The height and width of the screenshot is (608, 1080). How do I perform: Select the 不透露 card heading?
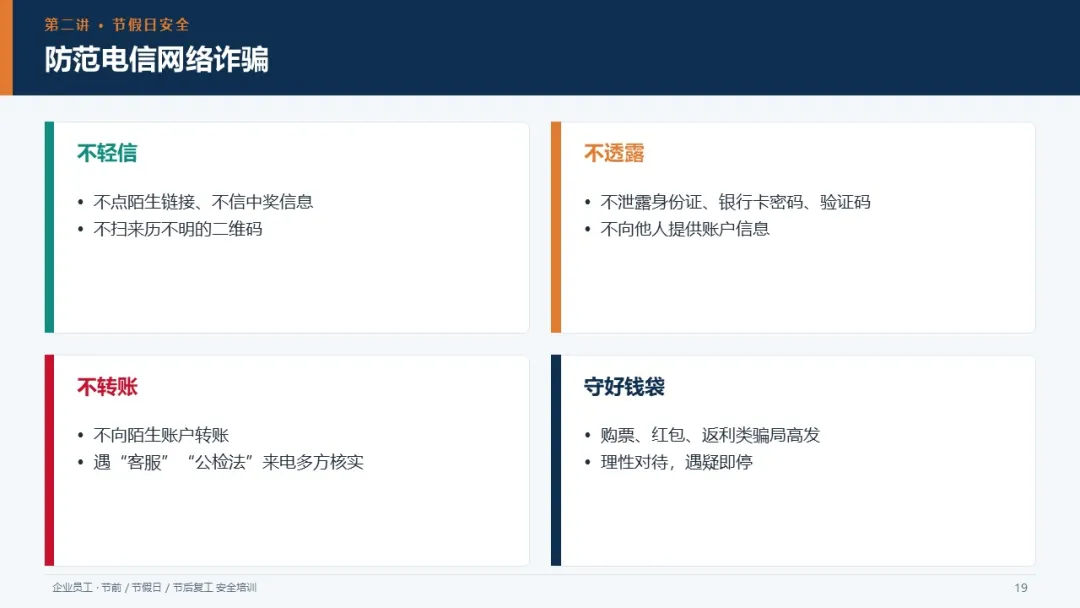coord(614,153)
